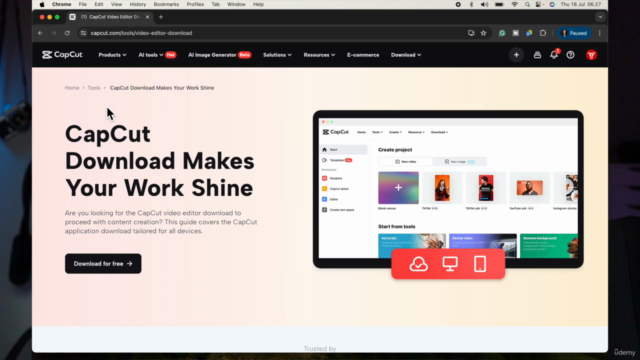Select the CapCut Video Editor browser tab
The width and height of the screenshot is (640, 360).
(110, 17)
